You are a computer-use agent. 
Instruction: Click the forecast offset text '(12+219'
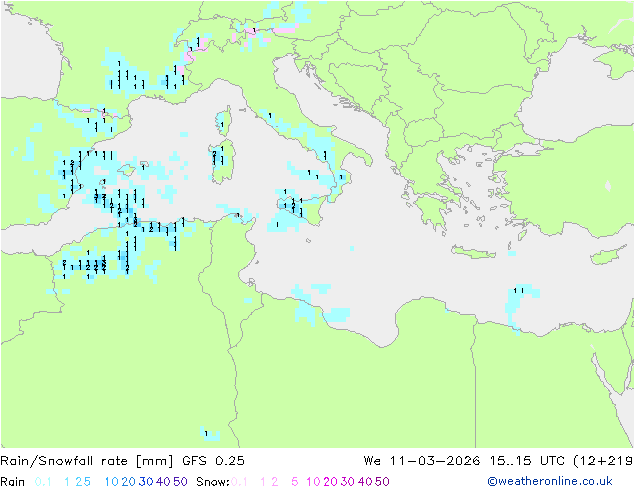(604, 461)
